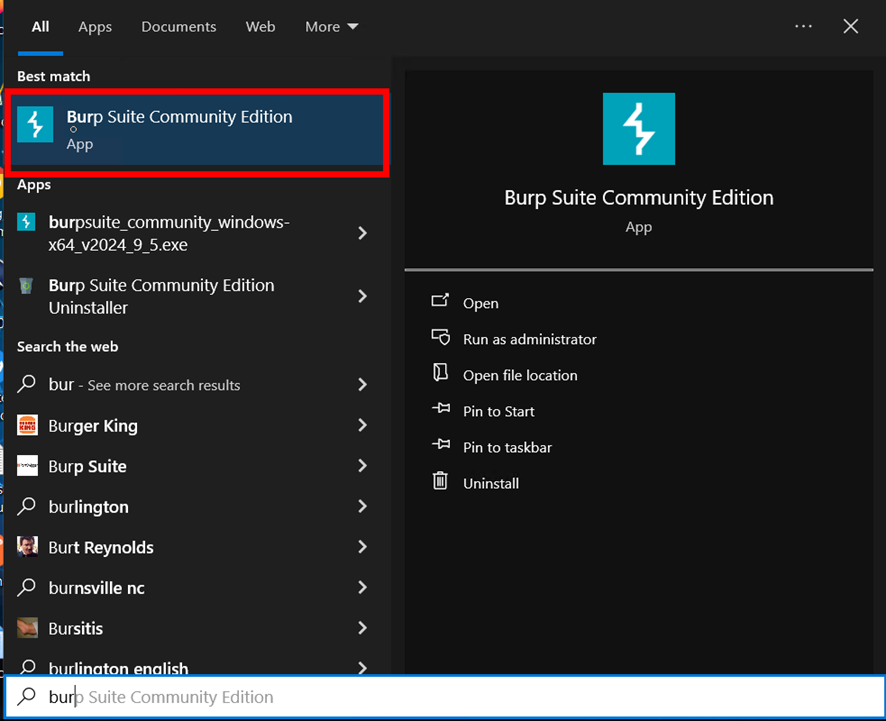The height and width of the screenshot is (721, 886).
Task: Click into the search text field
Action: click(x=445, y=697)
